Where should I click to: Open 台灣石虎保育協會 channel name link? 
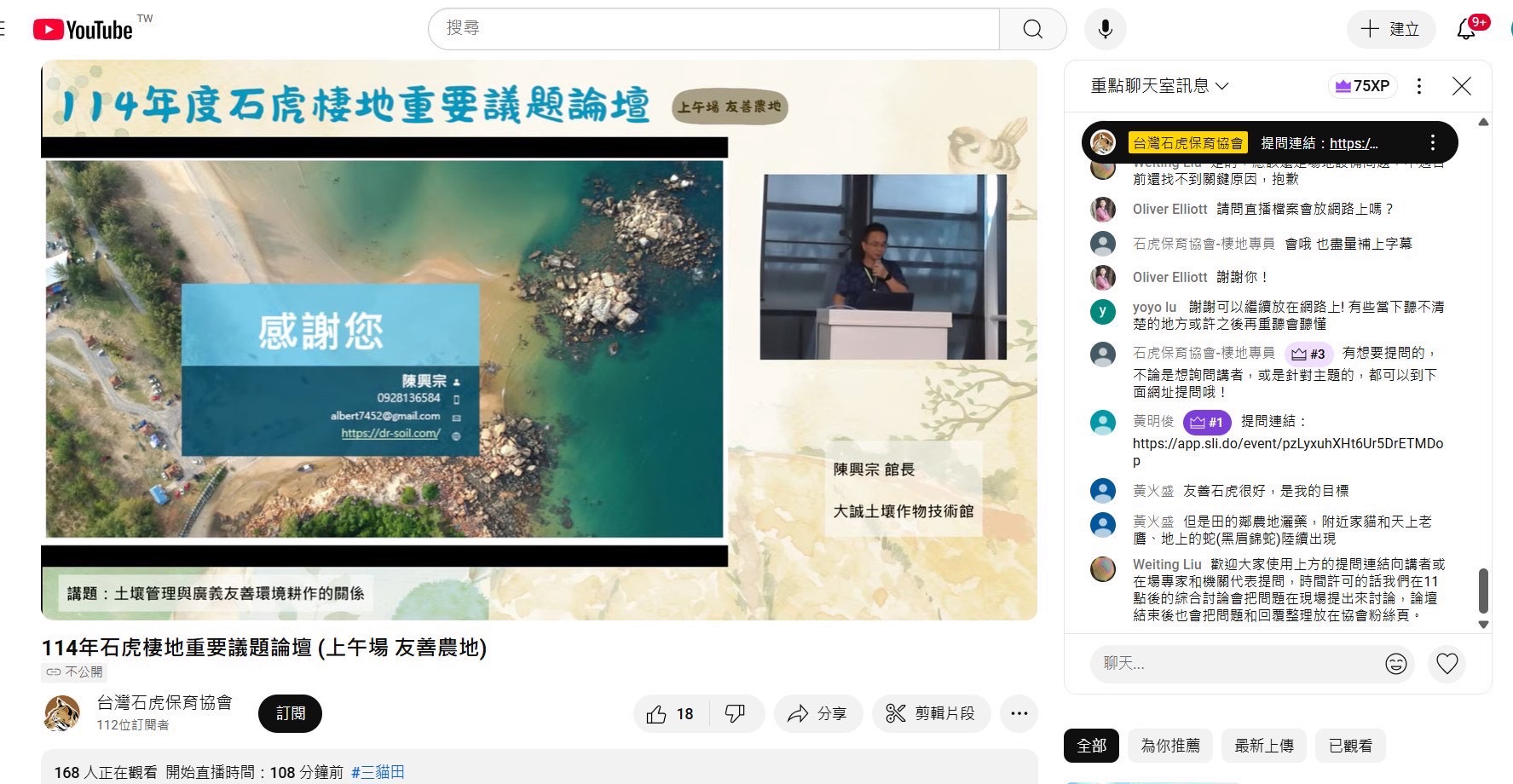(164, 703)
